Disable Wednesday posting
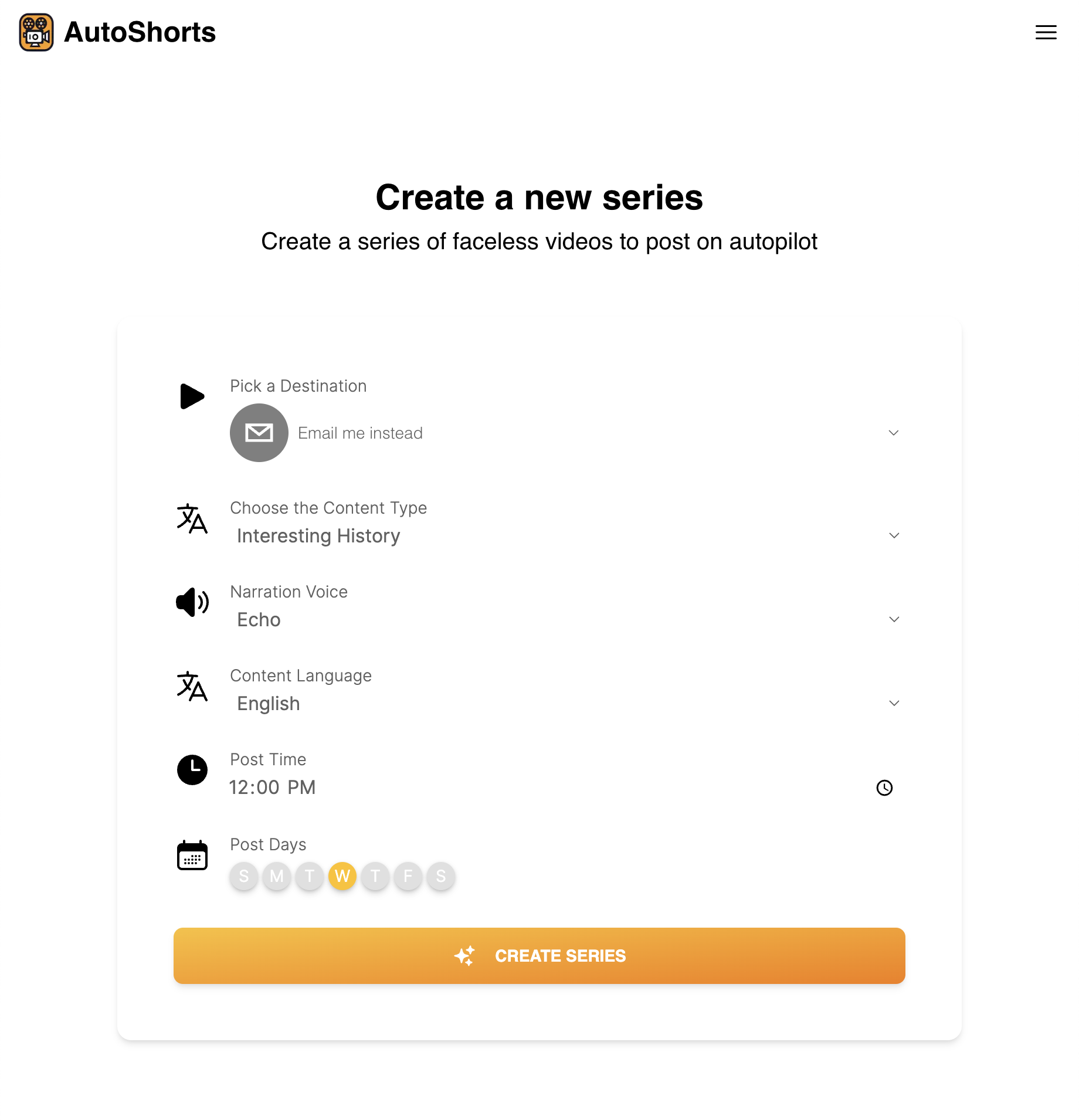The image size is (1079, 1120). pyautogui.click(x=342, y=876)
